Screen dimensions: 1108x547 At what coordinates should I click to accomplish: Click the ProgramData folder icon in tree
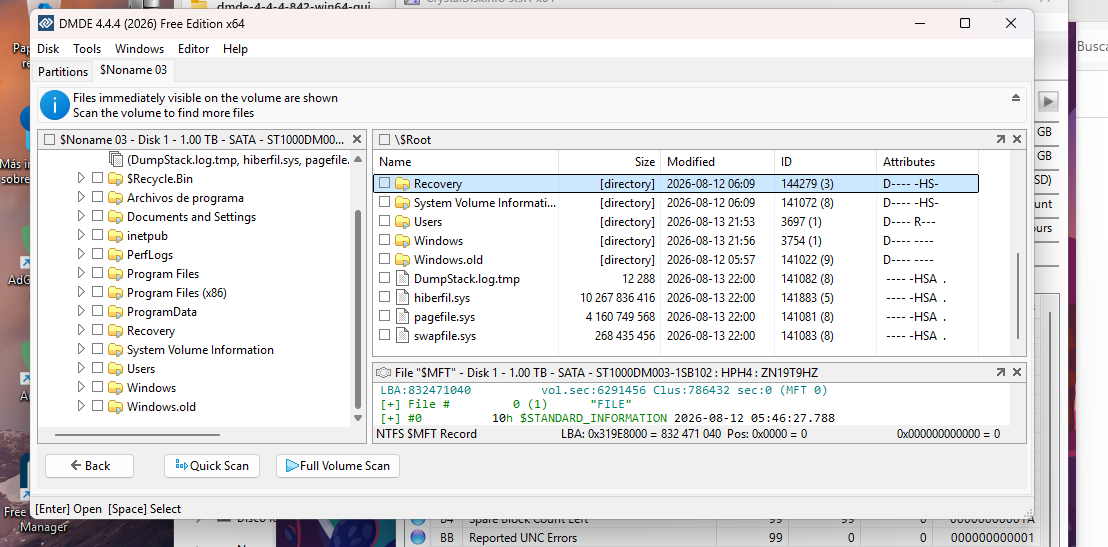click(116, 312)
